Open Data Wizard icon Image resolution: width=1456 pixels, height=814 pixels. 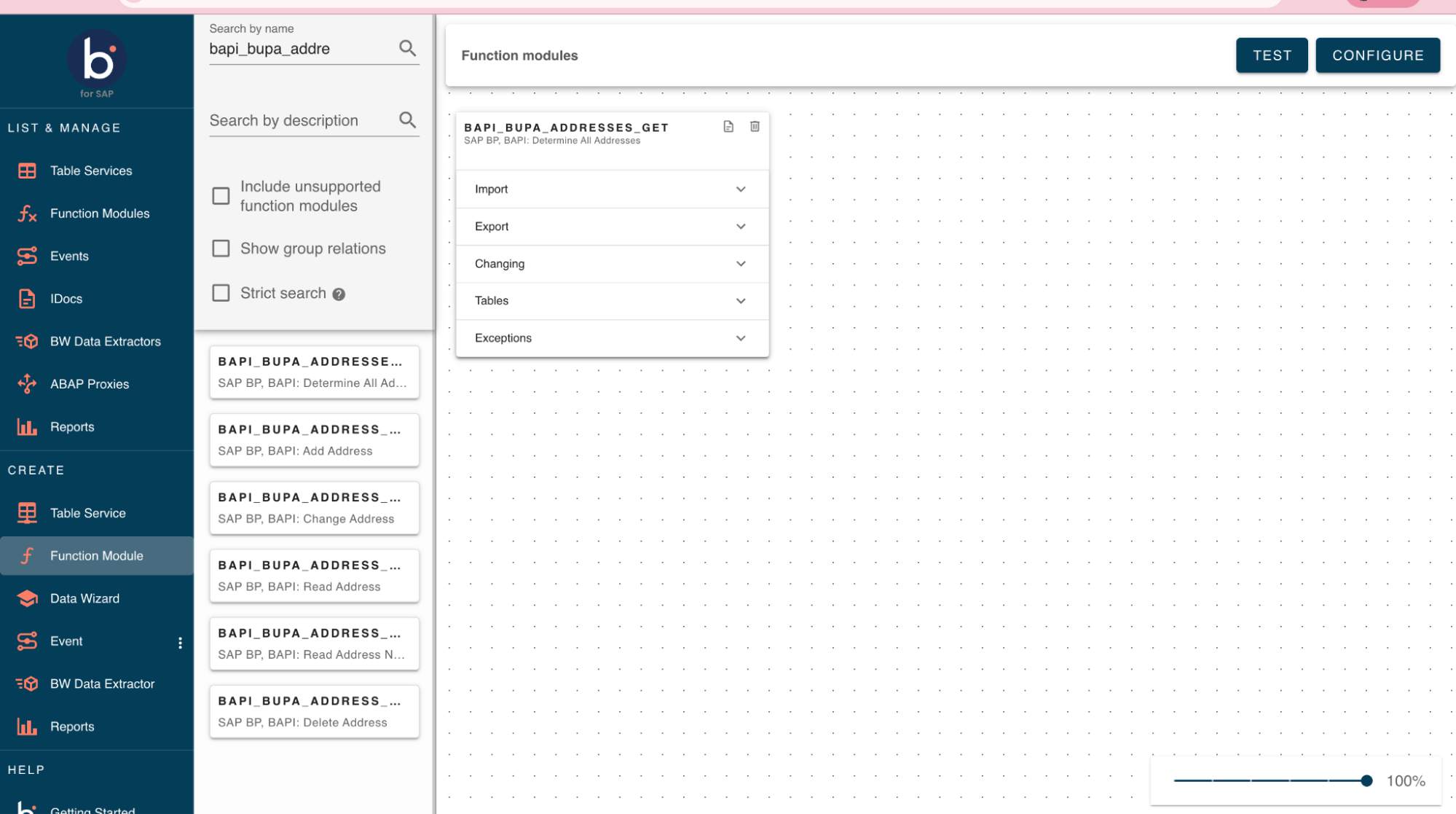click(x=27, y=598)
